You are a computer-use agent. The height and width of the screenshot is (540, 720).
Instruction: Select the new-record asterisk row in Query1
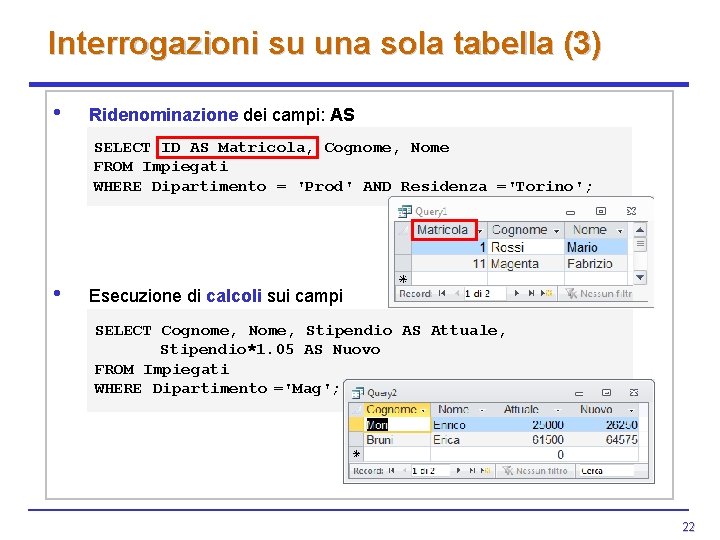pos(403,279)
